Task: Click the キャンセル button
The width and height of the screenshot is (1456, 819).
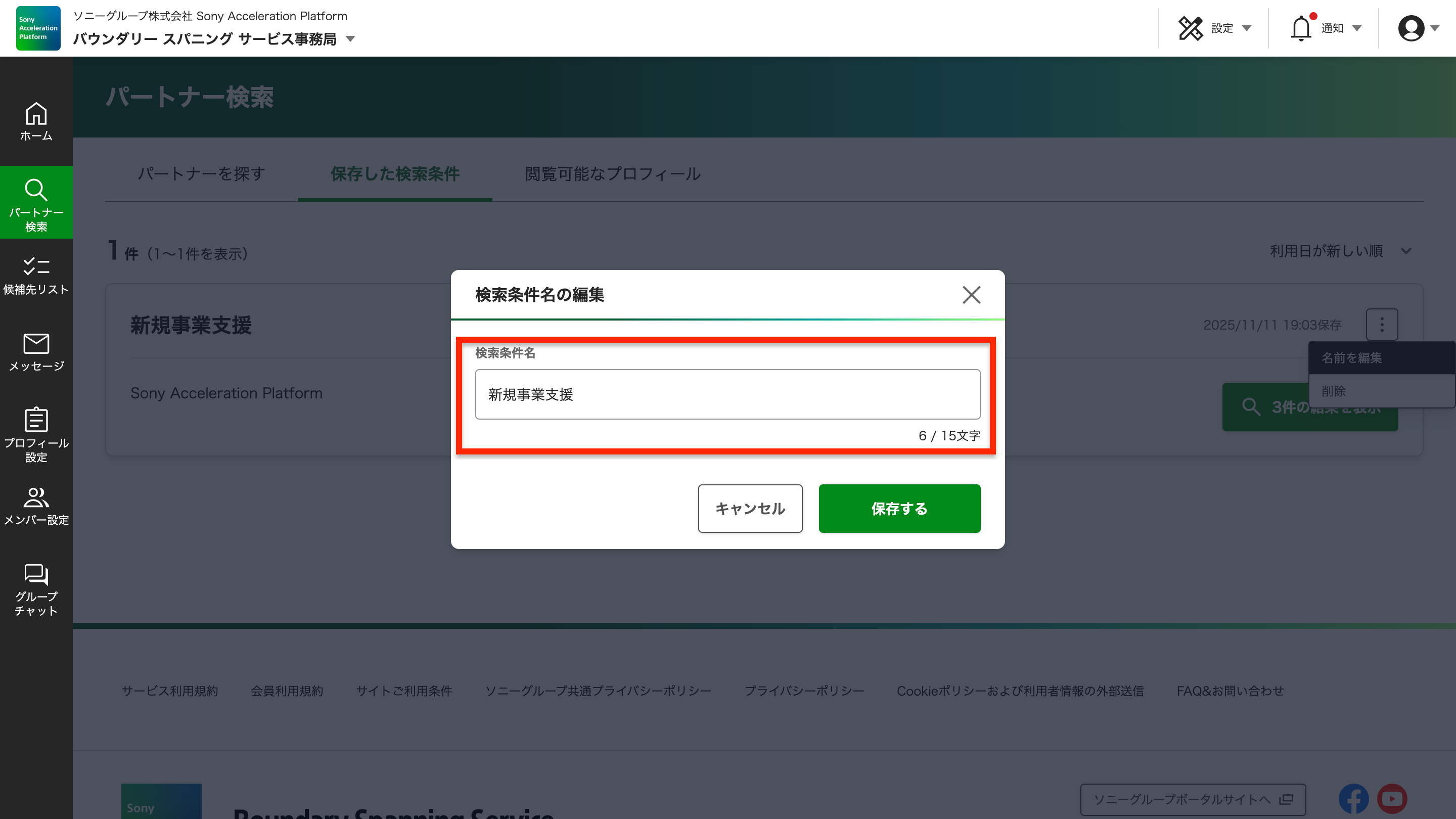Action: (x=749, y=508)
